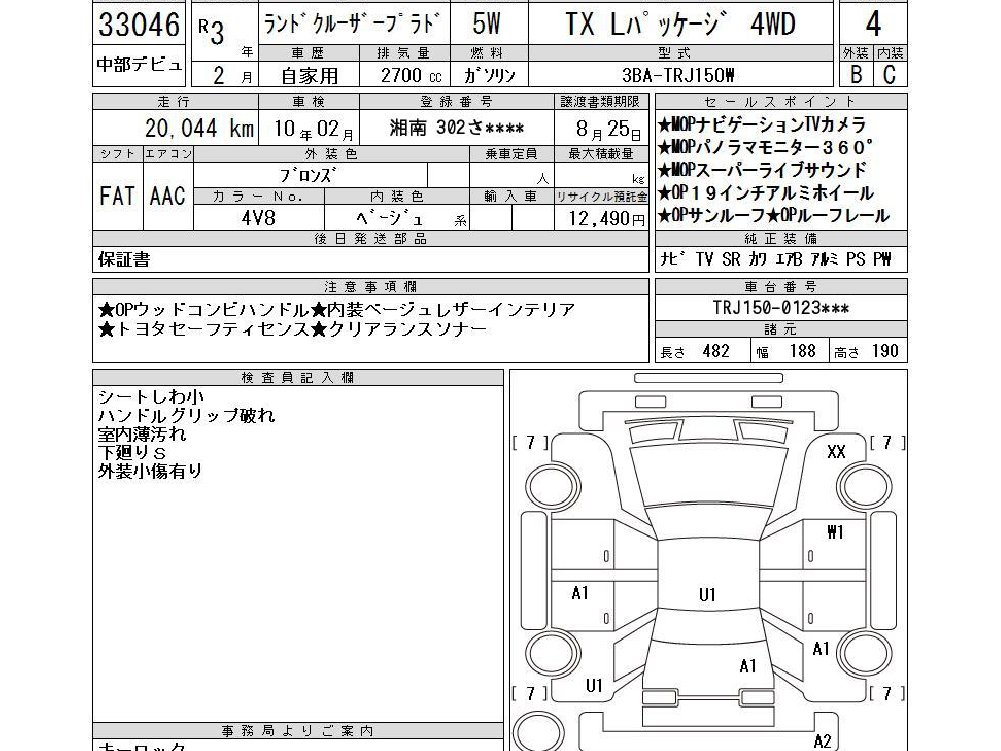Select the exterior color ブロンズ
This screenshot has width=1001, height=751.
308,174
